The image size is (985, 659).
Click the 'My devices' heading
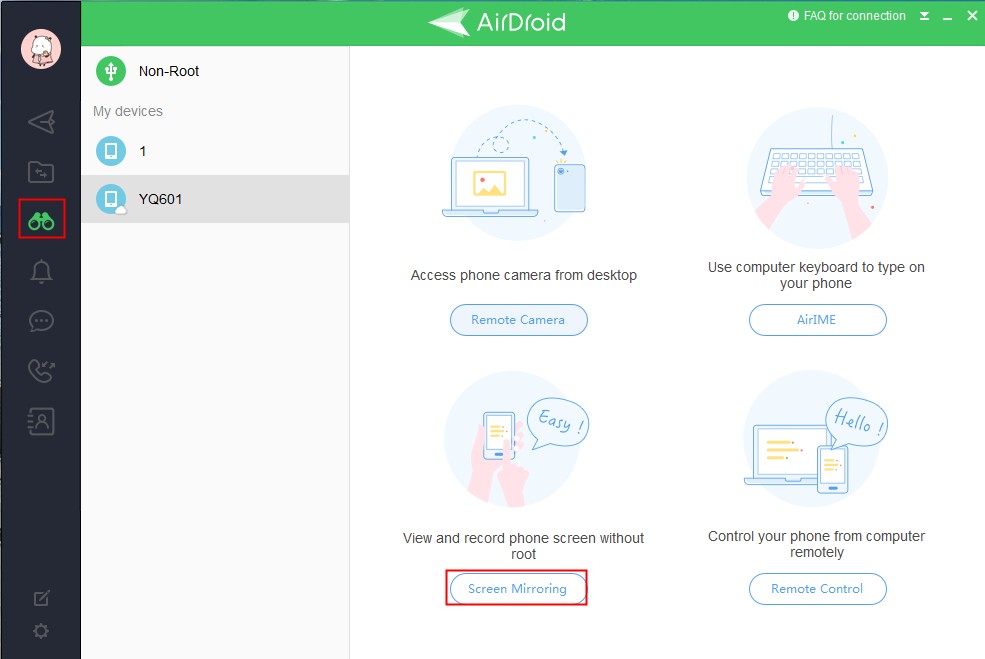[x=128, y=111]
